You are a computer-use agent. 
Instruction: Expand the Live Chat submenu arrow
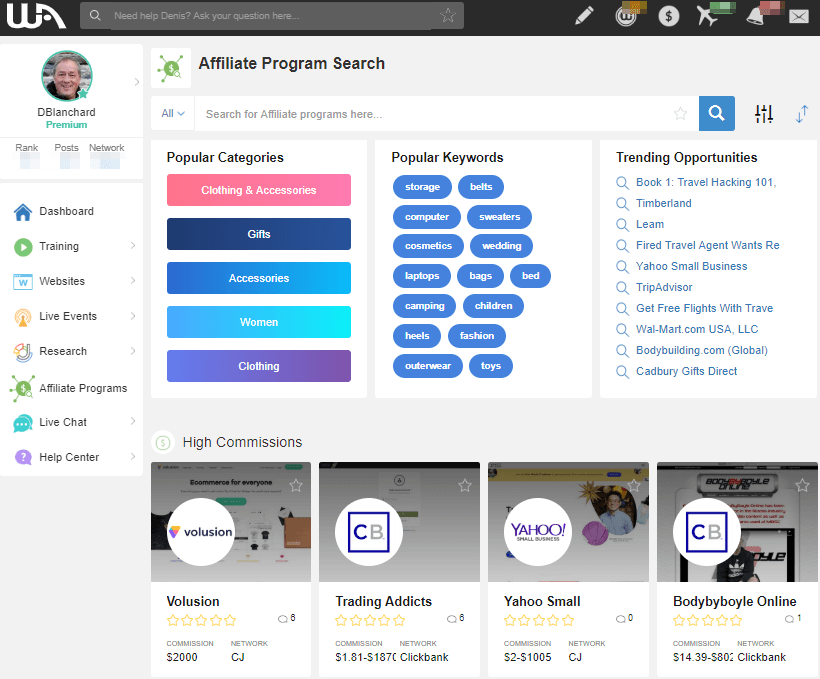(x=133, y=421)
